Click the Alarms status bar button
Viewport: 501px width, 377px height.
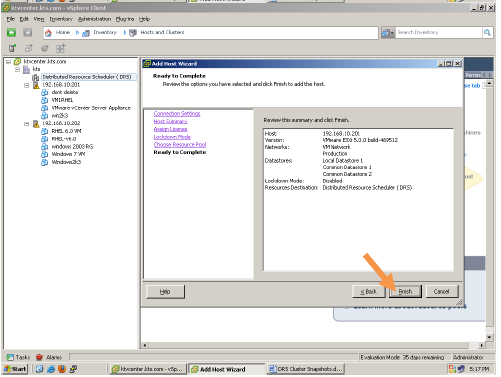tap(49, 358)
